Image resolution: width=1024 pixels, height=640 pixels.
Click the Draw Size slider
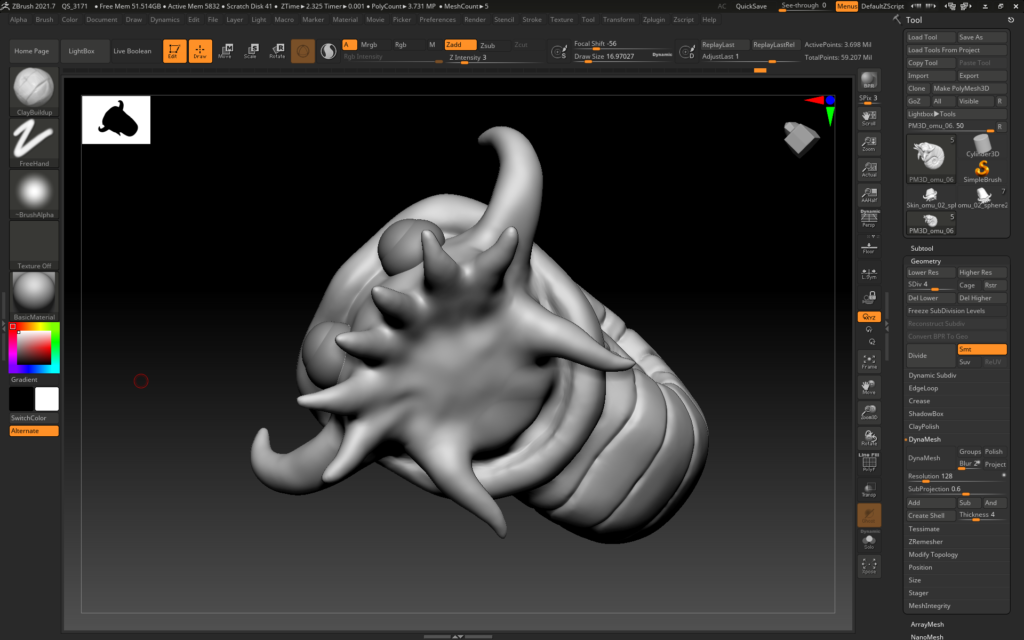pyautogui.click(x=623, y=57)
